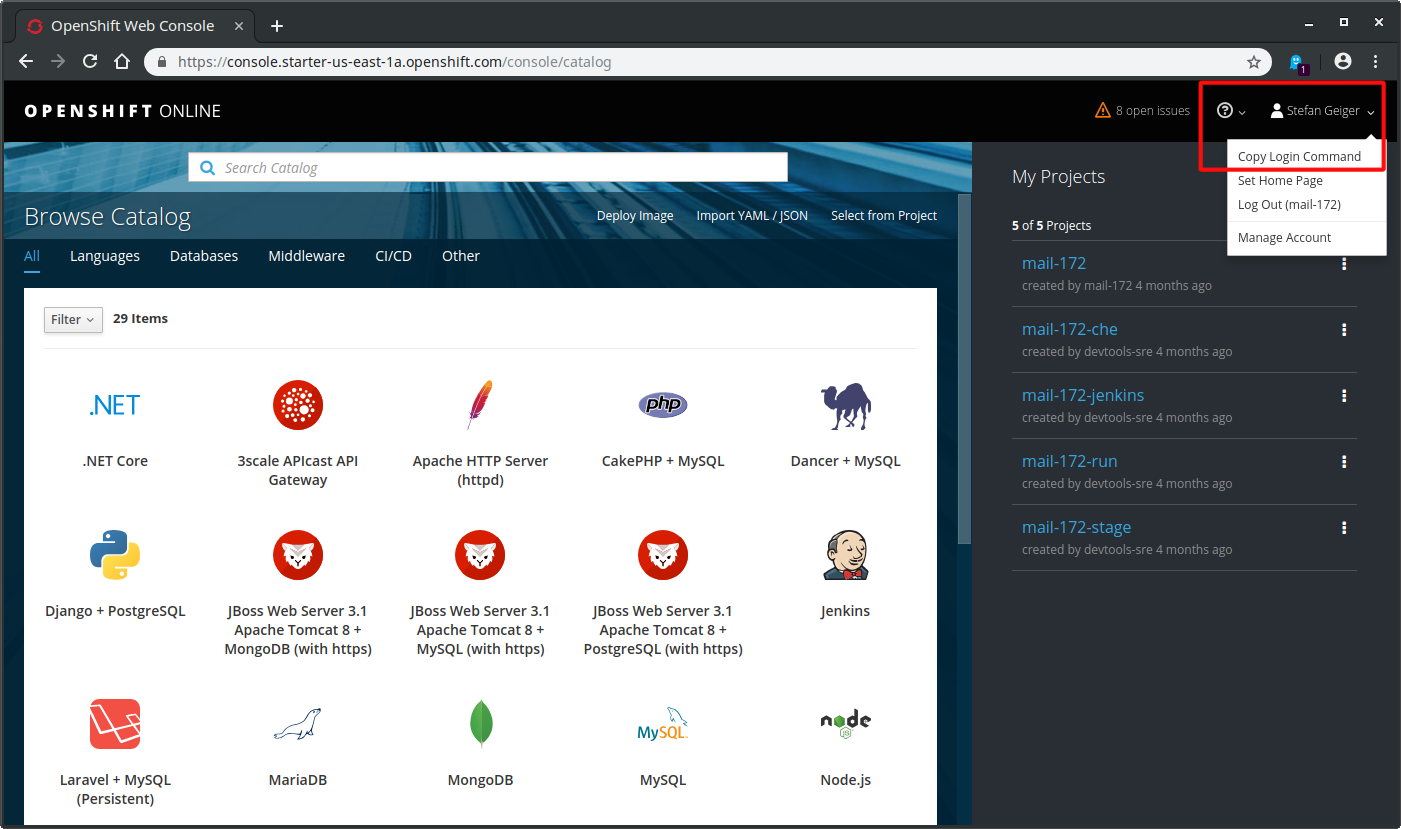Screen dimensions: 1401x829
Task: Click the Deploy Image link
Action: coord(635,216)
